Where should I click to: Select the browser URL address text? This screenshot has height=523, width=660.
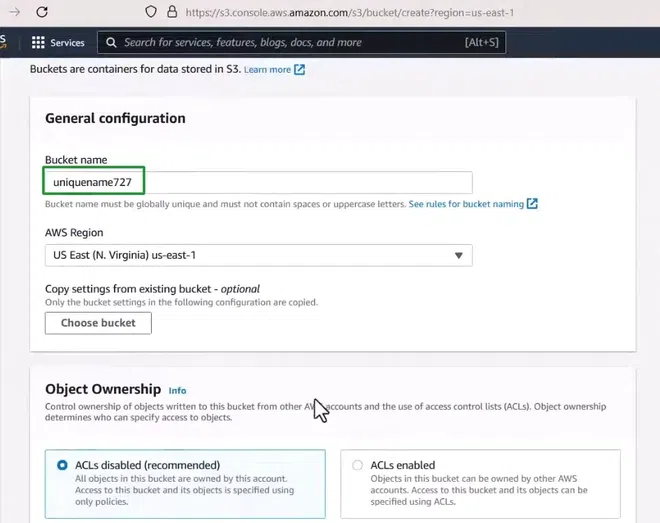click(x=350, y=13)
